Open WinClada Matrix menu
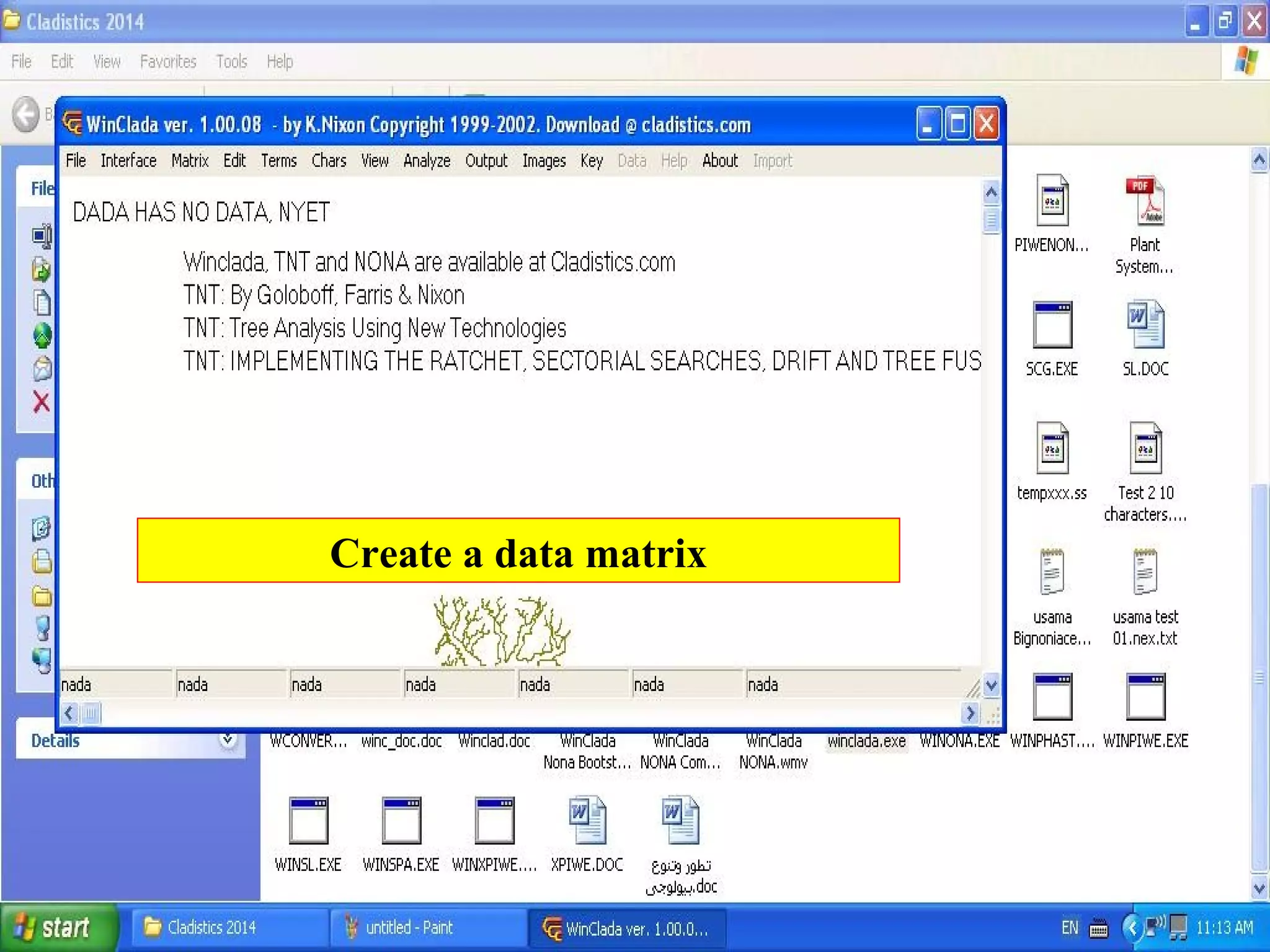 [x=190, y=161]
